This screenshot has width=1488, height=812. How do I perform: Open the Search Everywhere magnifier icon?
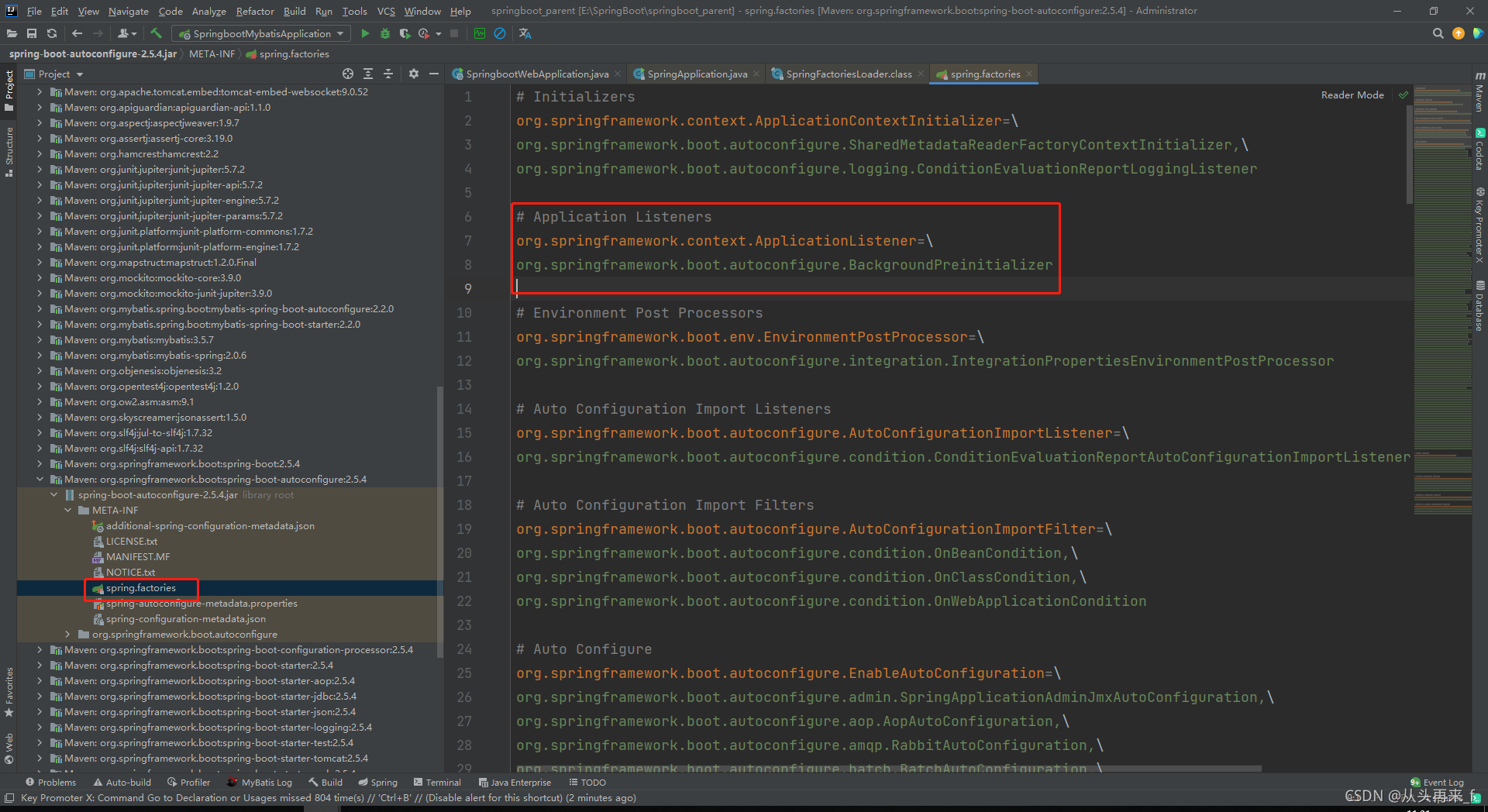(x=1438, y=33)
